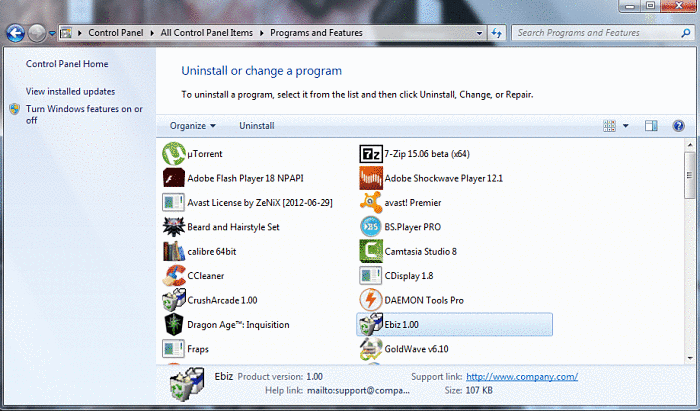This screenshot has height=411, width=700.
Task: Select the CDisplay 1.8 name text
Action: coord(408,276)
